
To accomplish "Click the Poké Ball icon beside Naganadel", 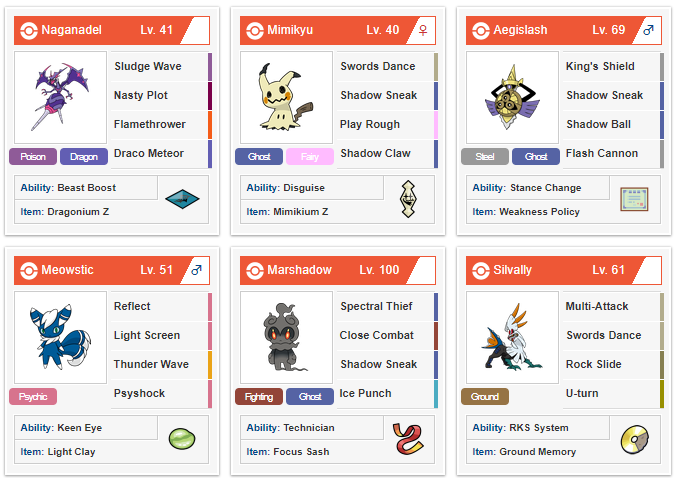I will 29,31.
